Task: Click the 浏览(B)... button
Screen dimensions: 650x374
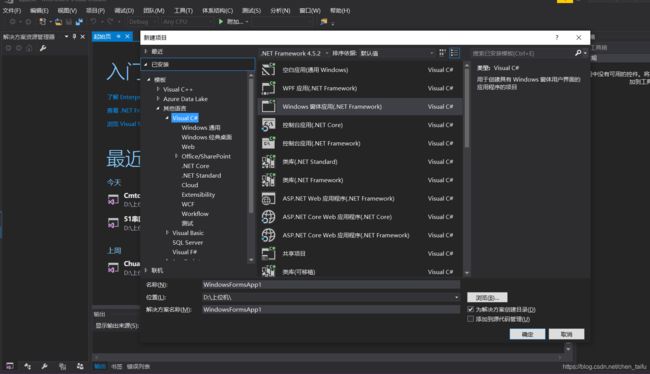Action: click(487, 298)
